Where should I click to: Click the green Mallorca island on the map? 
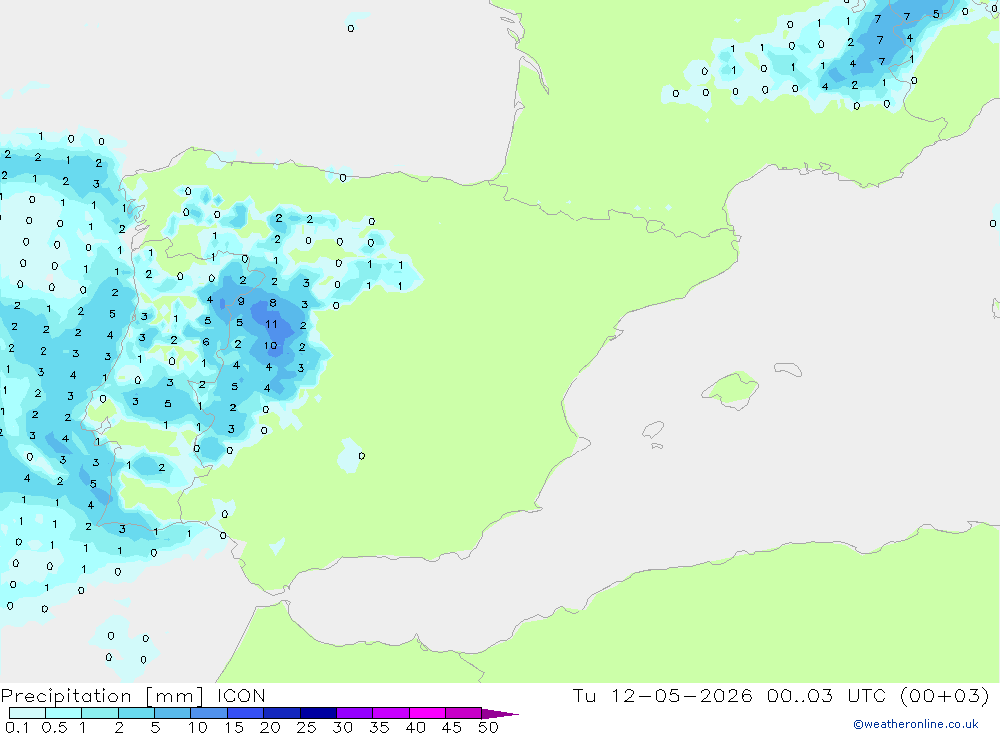731,389
